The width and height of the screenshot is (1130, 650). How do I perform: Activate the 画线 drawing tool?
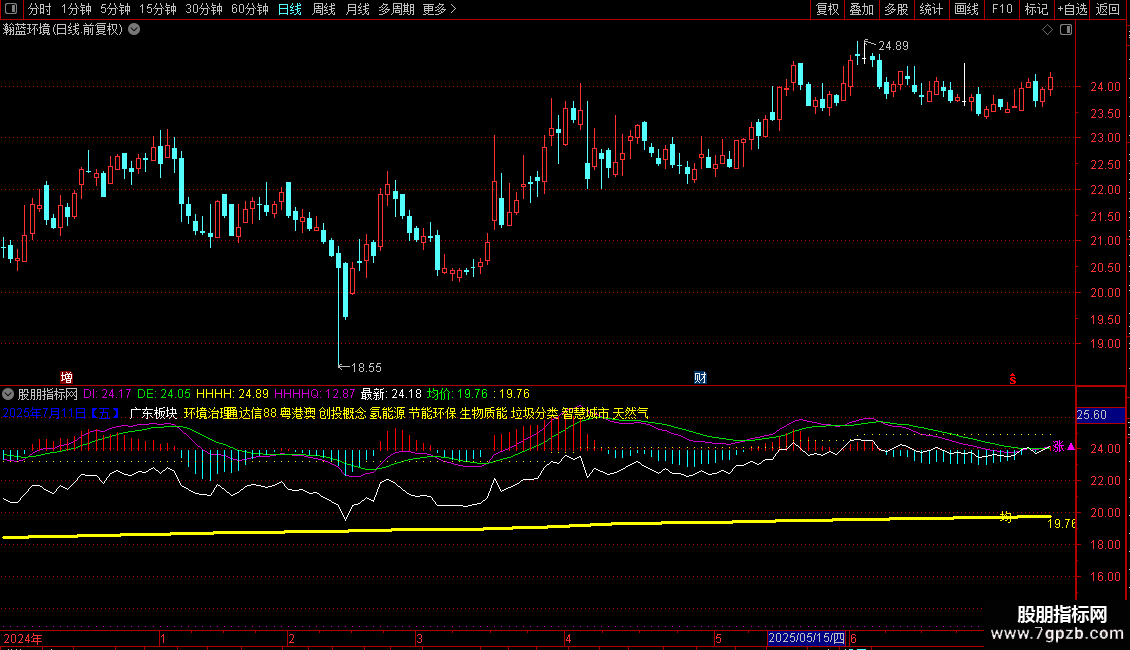966,9
